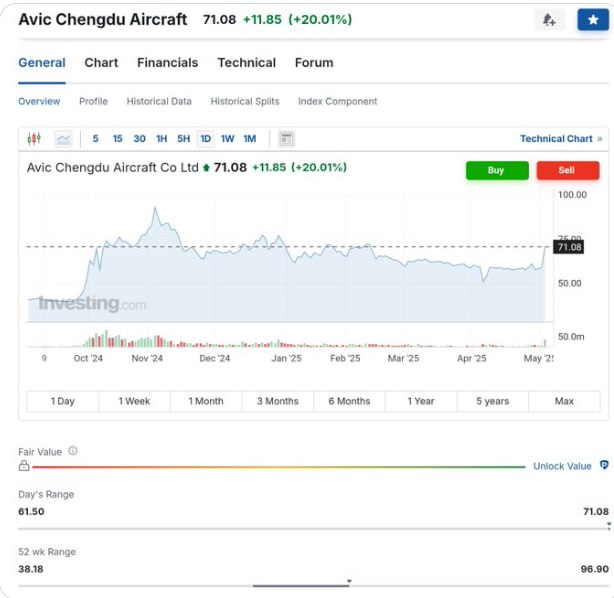Go to the Technical tab
The image size is (614, 598).
247,63
